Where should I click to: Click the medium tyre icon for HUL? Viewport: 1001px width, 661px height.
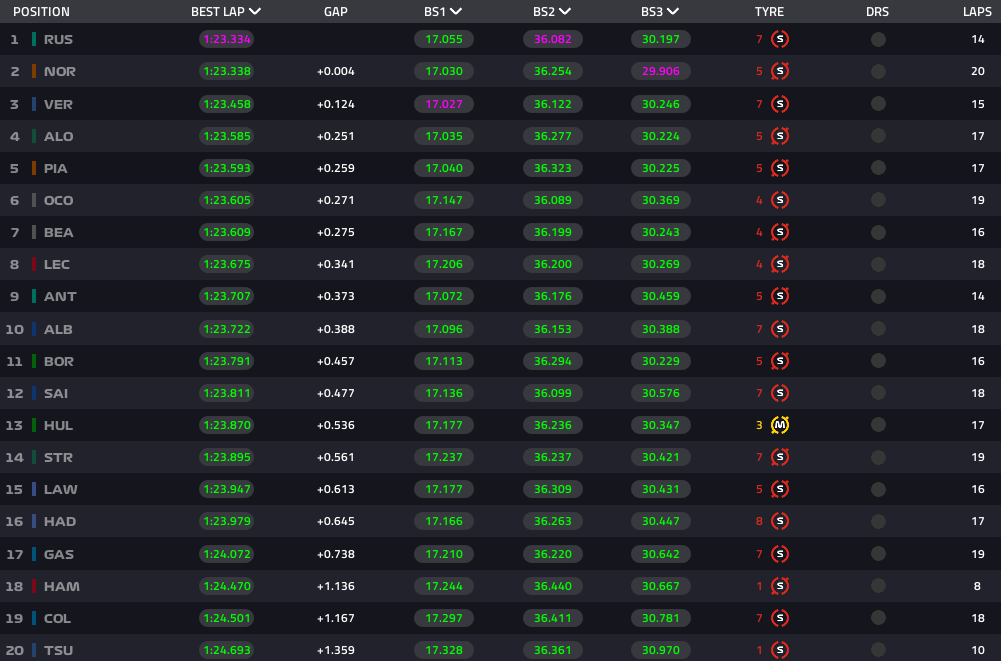pyautogui.click(x=781, y=425)
